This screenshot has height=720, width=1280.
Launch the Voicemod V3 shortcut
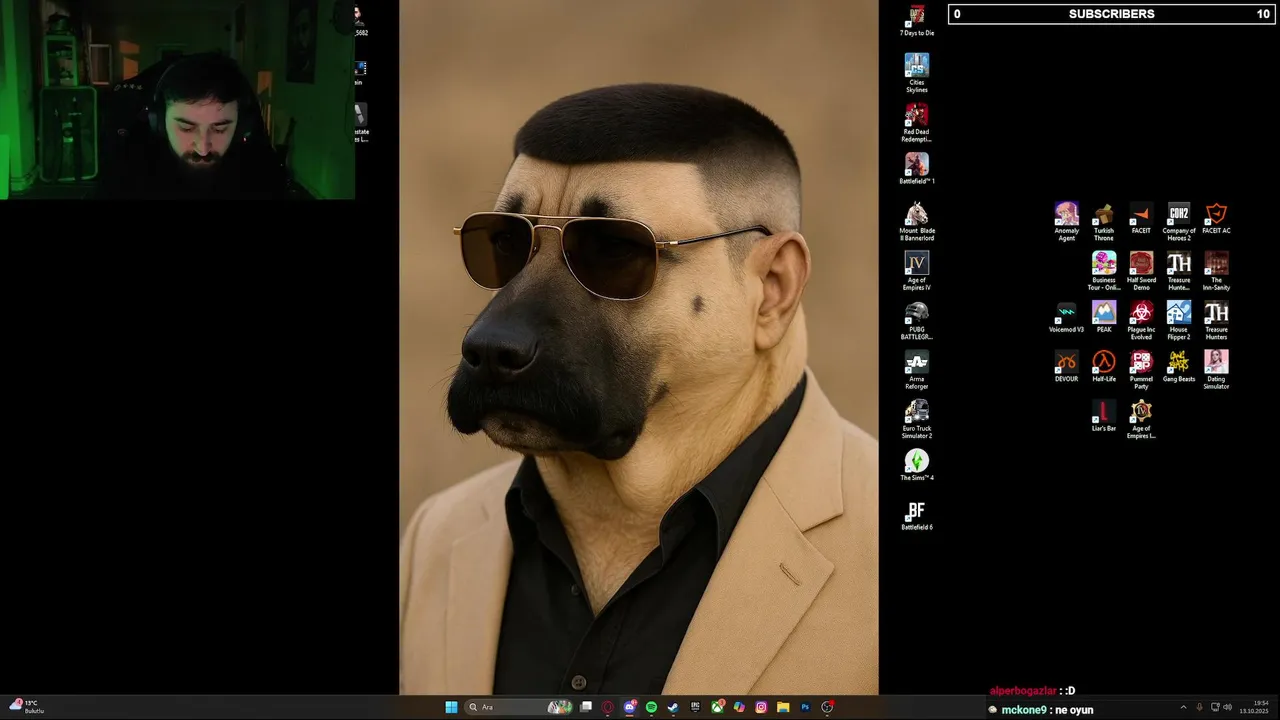tap(1067, 317)
